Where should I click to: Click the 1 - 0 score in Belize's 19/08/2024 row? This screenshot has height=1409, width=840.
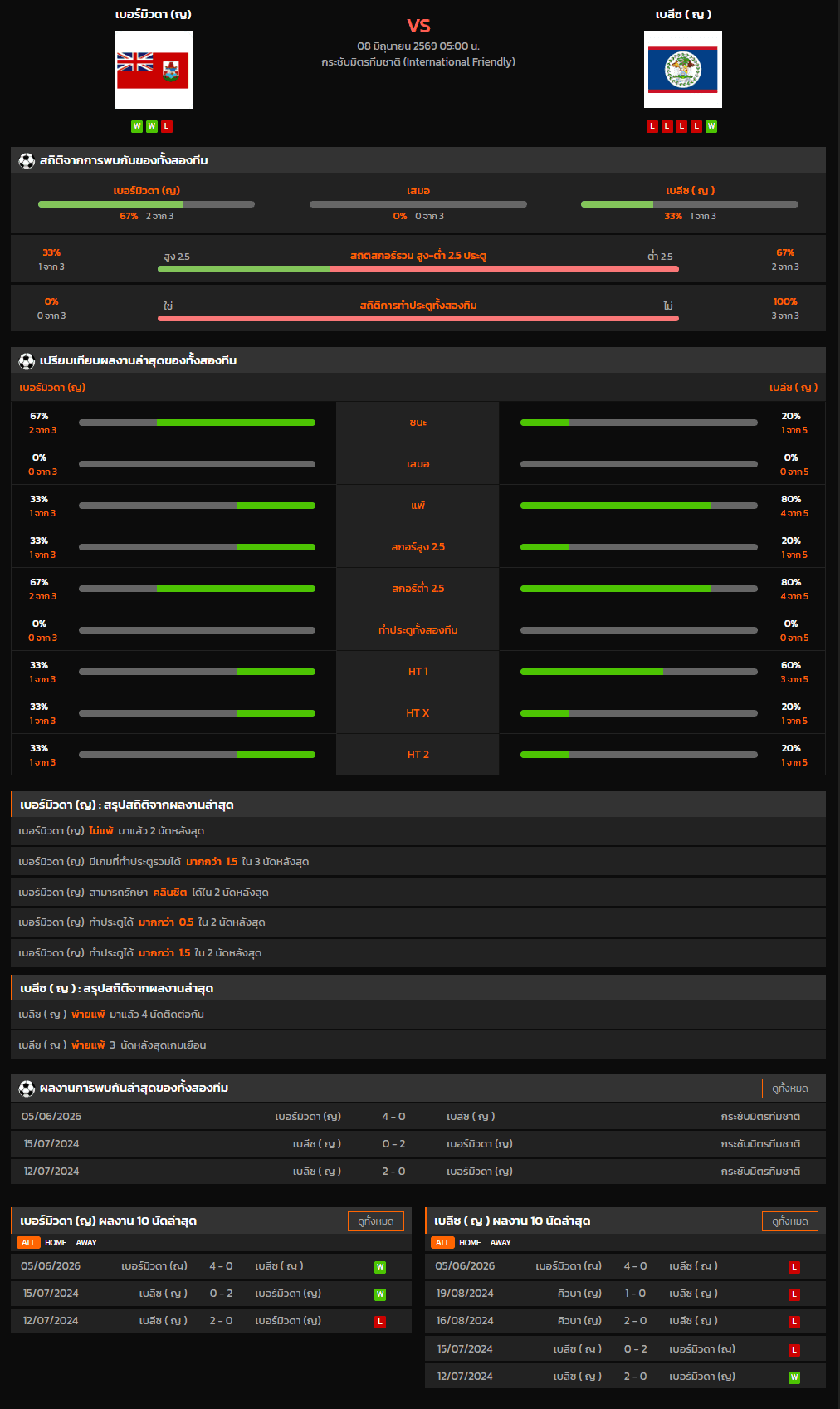(x=636, y=1294)
